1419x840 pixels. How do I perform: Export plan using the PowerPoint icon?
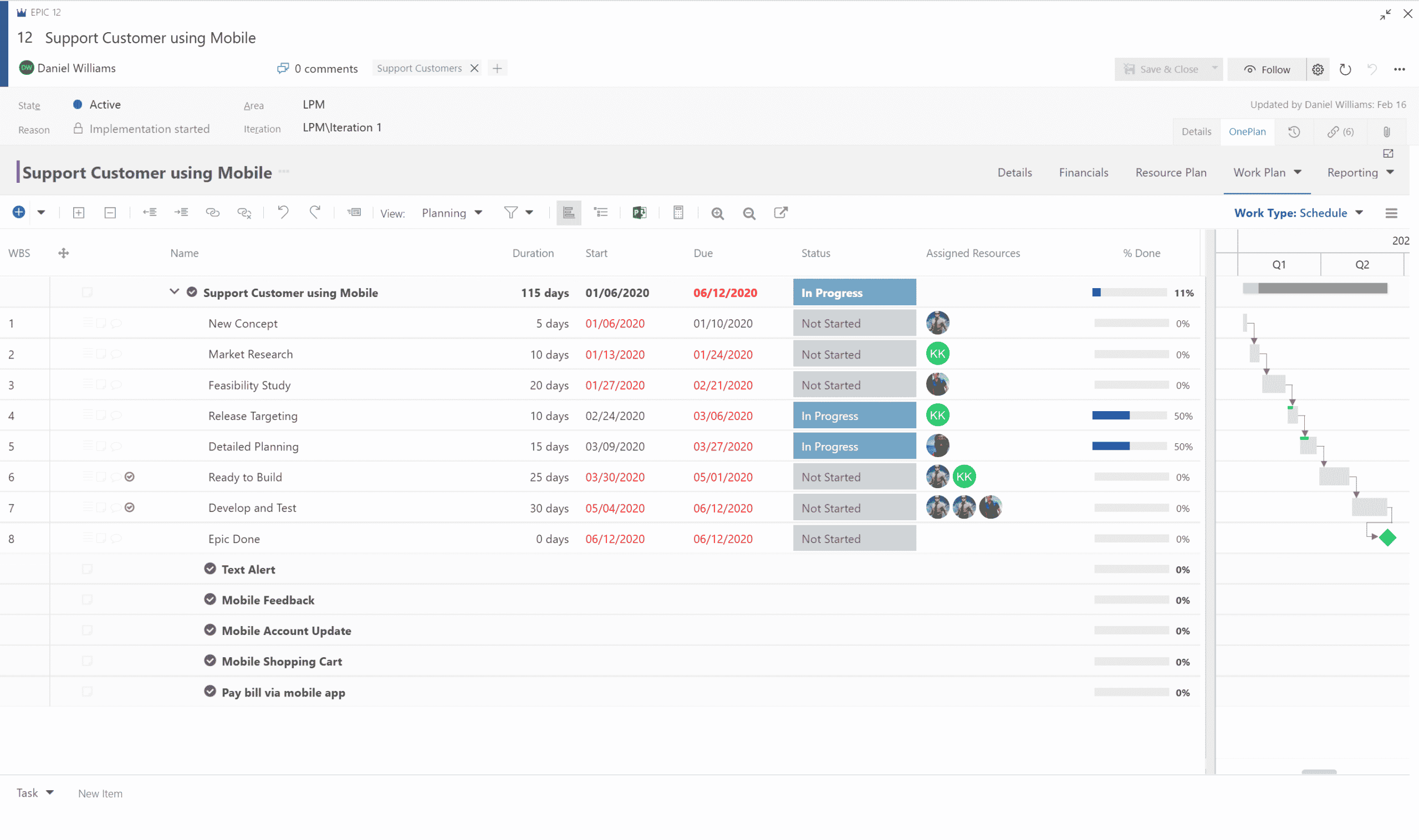pos(639,212)
